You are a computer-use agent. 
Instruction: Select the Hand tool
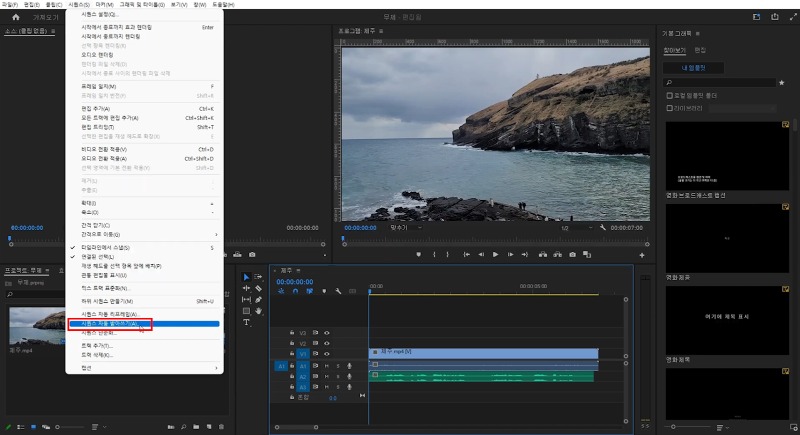click(x=258, y=311)
